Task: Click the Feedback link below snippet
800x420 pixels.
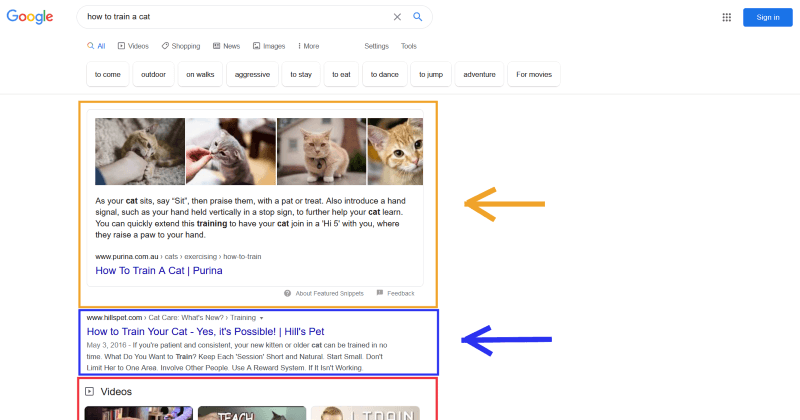Action: pyautogui.click(x=401, y=293)
